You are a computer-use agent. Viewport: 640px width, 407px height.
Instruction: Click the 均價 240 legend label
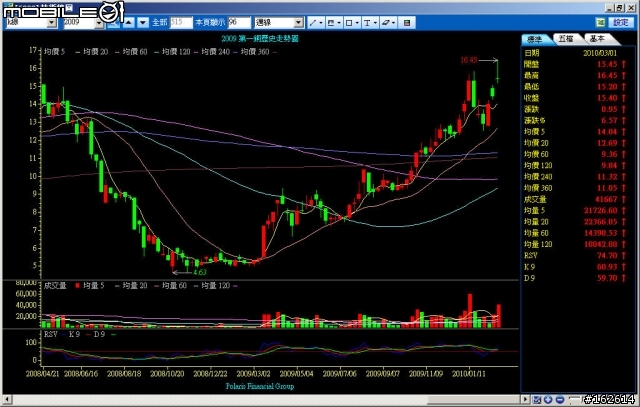pyautogui.click(x=216, y=52)
